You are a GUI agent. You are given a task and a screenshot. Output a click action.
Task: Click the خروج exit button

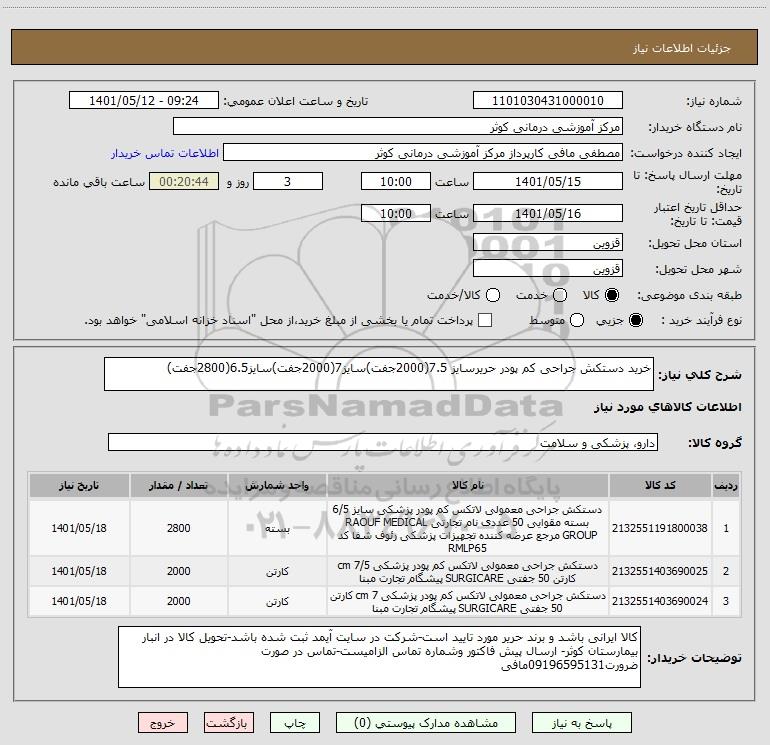click(x=163, y=723)
